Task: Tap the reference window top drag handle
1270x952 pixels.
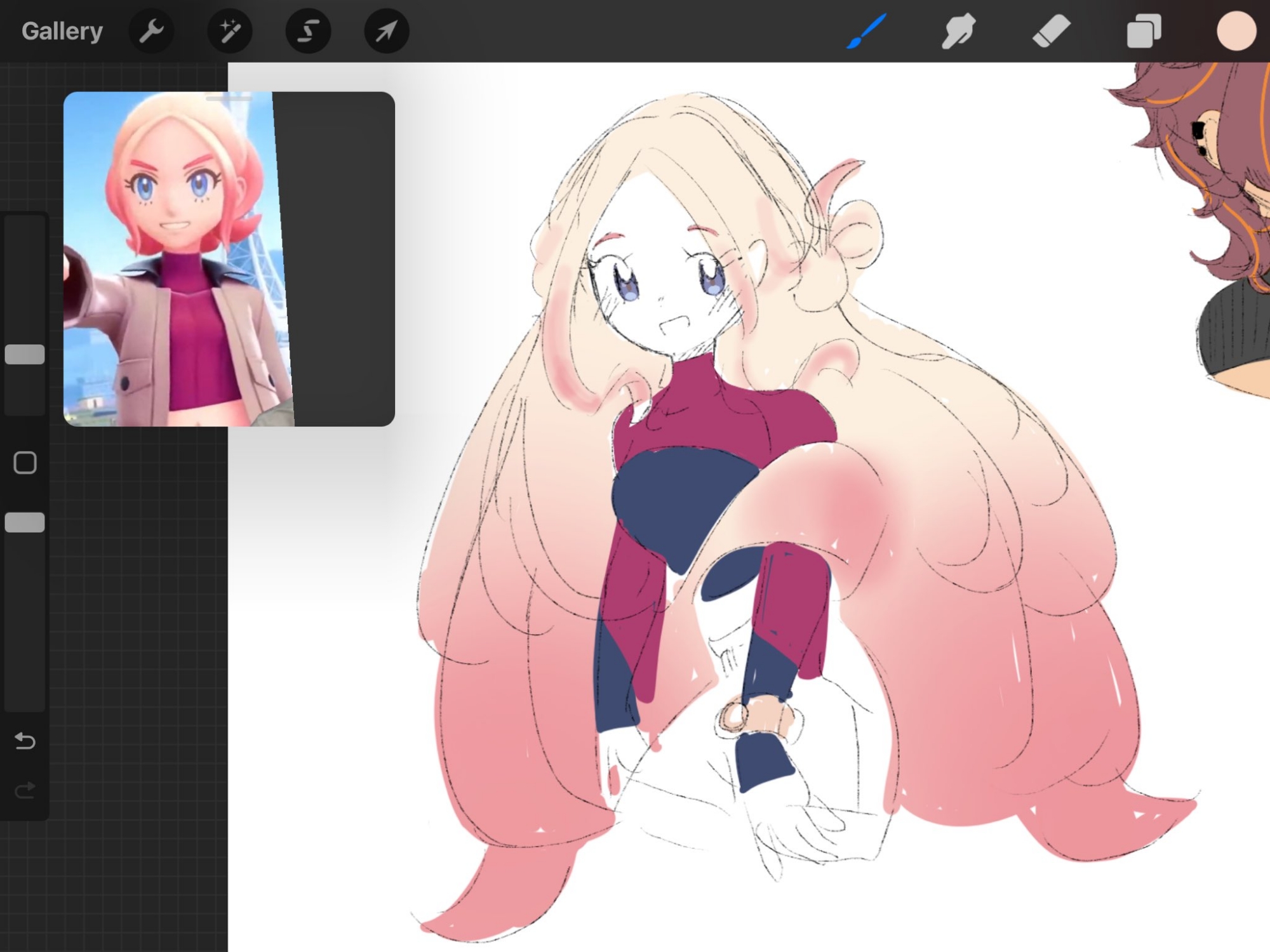Action: tap(229, 98)
